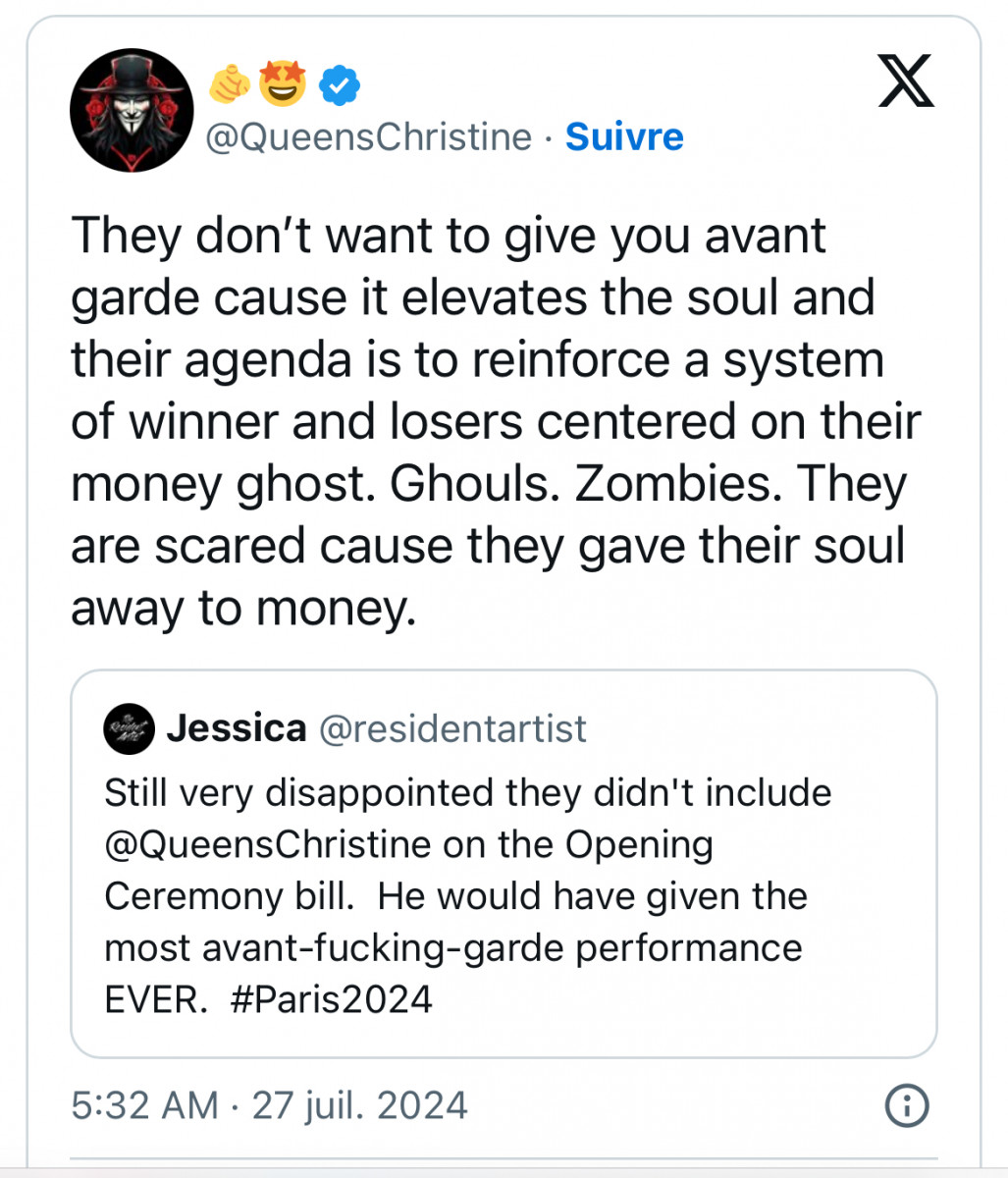Open the Guy Fawkes mask profile avatar
The height and width of the screenshot is (1178, 1008).
[x=132, y=110]
